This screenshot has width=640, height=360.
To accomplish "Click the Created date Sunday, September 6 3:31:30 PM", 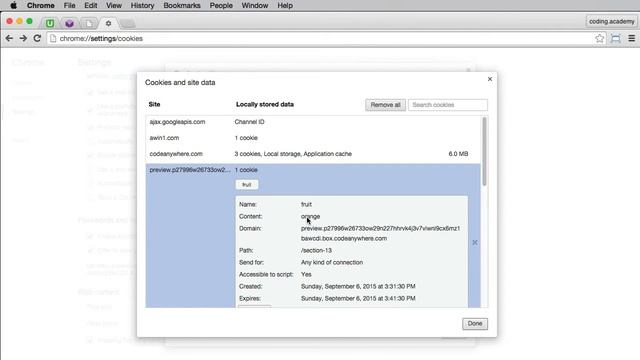I will click(358, 287).
